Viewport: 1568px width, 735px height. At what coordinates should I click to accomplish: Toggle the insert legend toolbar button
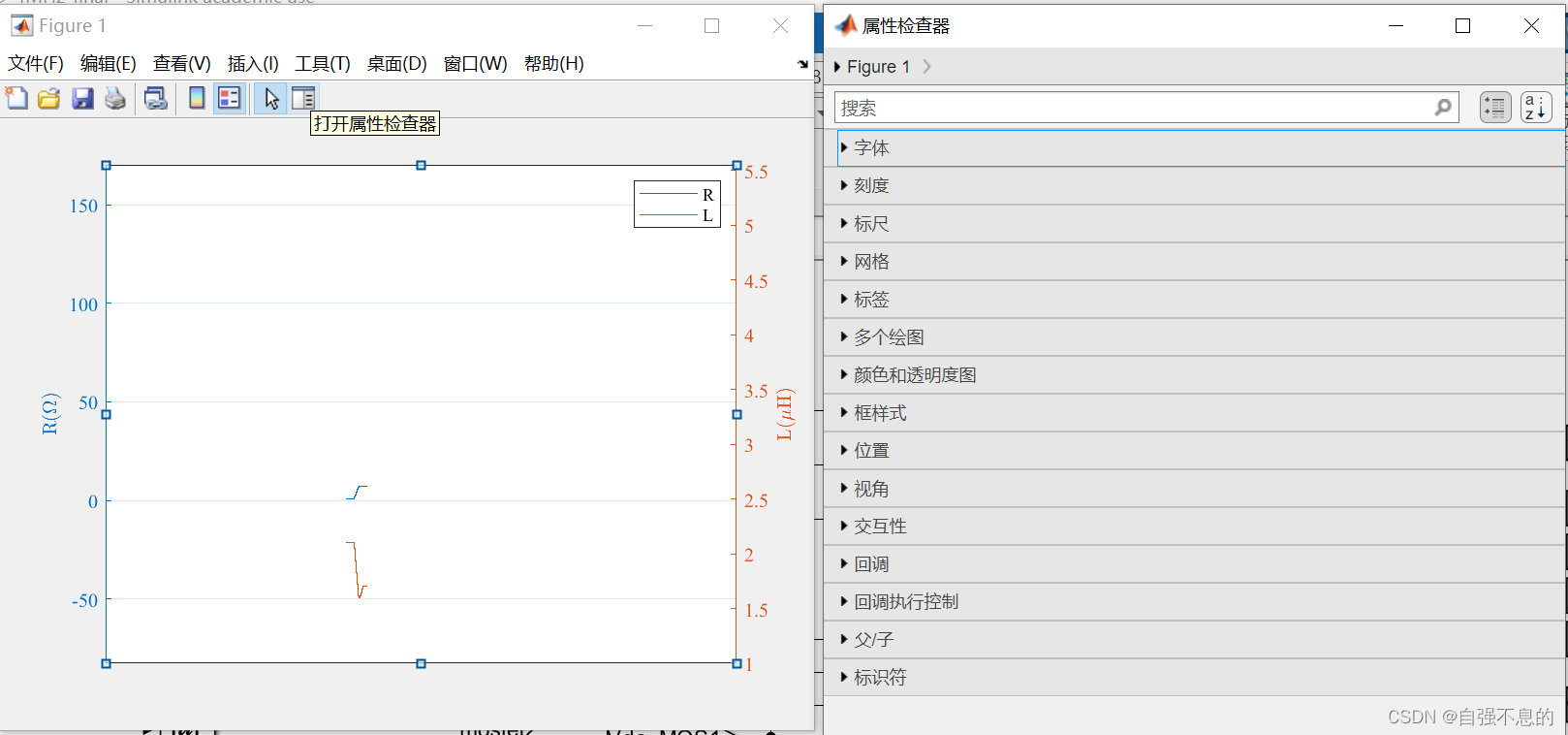click(230, 98)
